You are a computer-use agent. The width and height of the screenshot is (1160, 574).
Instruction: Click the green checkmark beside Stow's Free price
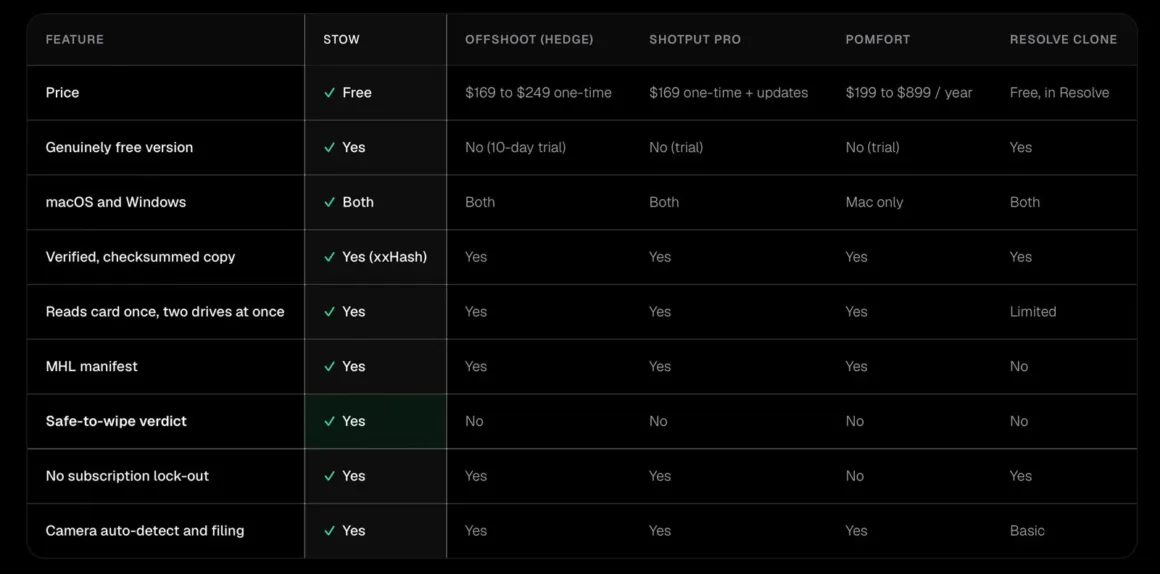pyautogui.click(x=329, y=93)
